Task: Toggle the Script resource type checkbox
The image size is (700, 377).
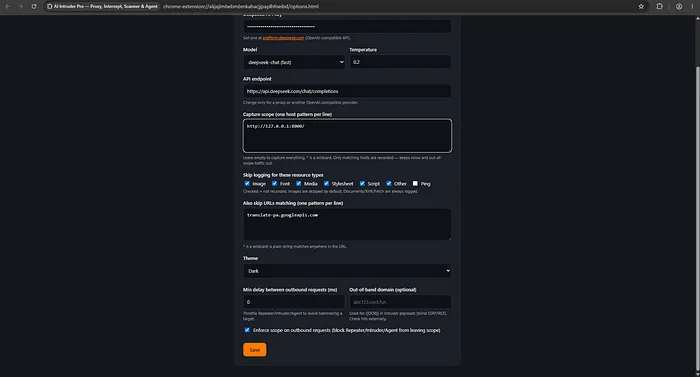Action: (x=362, y=184)
